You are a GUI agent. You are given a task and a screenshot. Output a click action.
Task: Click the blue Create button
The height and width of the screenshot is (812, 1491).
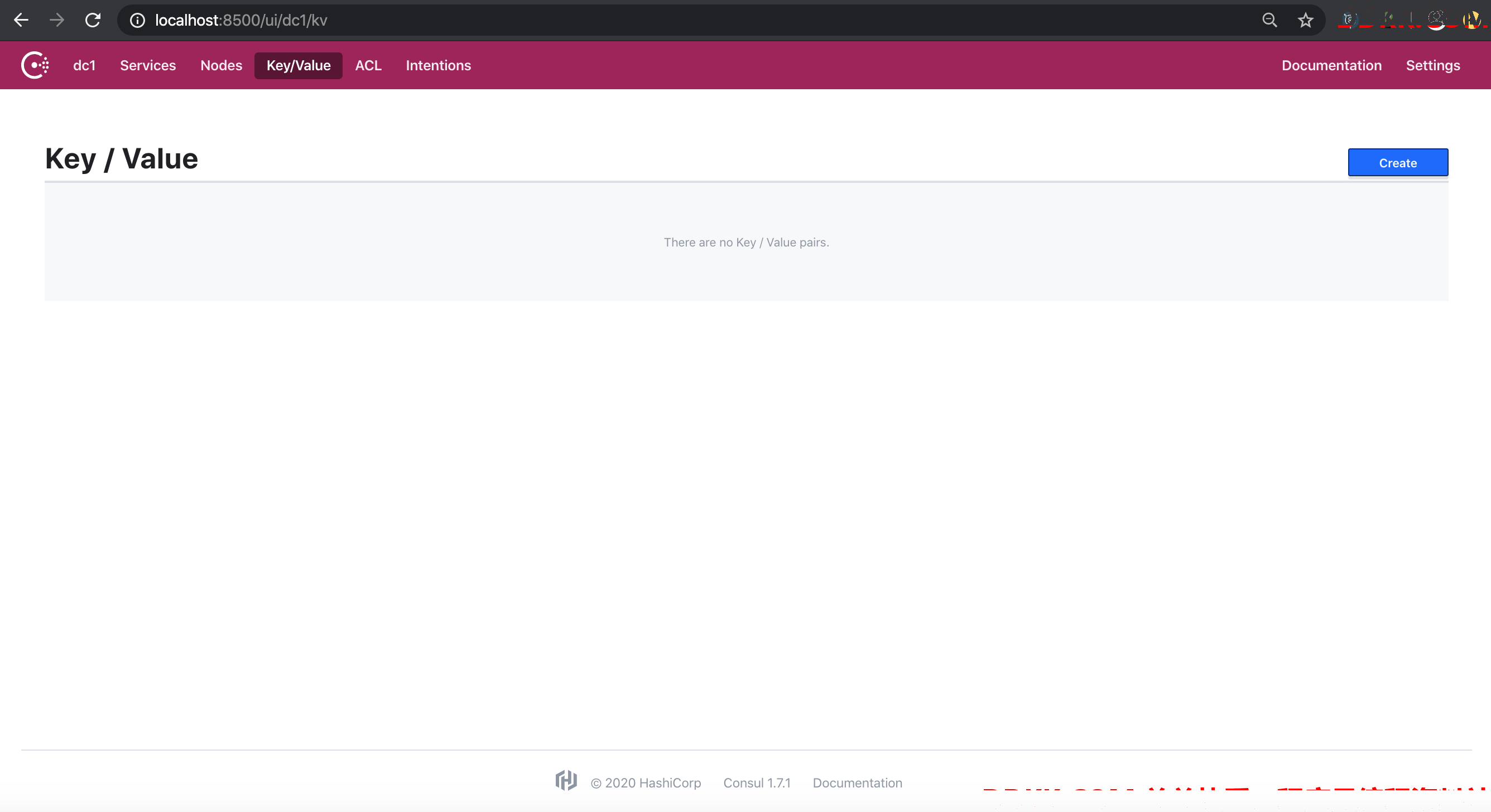(1398, 162)
